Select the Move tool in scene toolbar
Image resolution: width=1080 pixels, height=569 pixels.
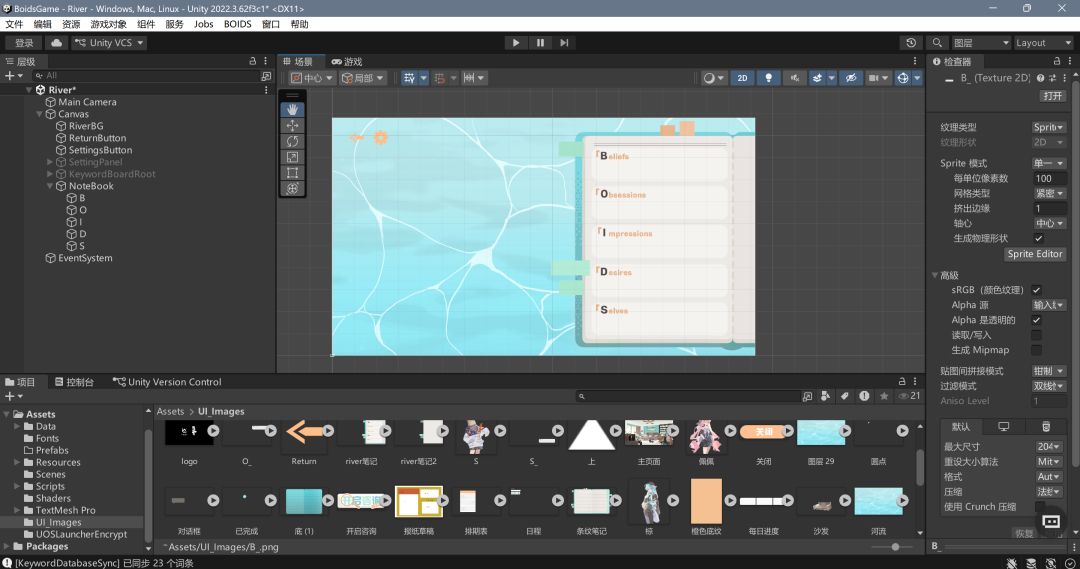(292, 125)
